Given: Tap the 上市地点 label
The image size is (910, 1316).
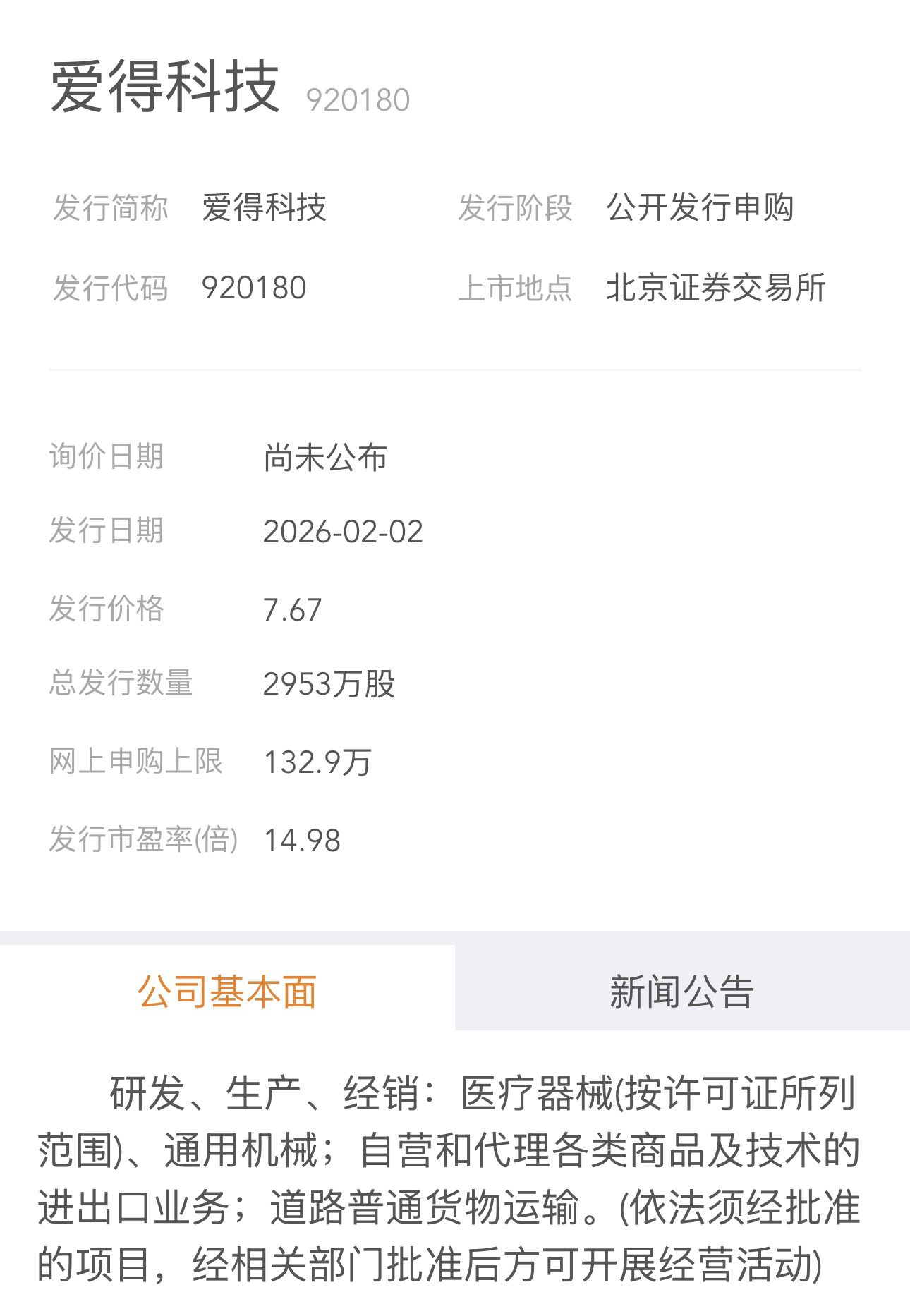Looking at the screenshot, I should coord(515,288).
